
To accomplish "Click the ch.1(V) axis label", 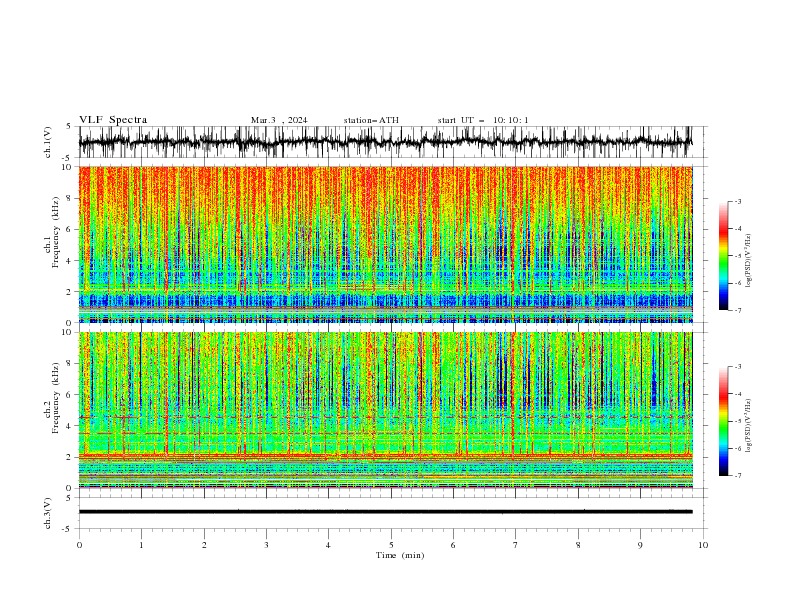I will (x=48, y=142).
